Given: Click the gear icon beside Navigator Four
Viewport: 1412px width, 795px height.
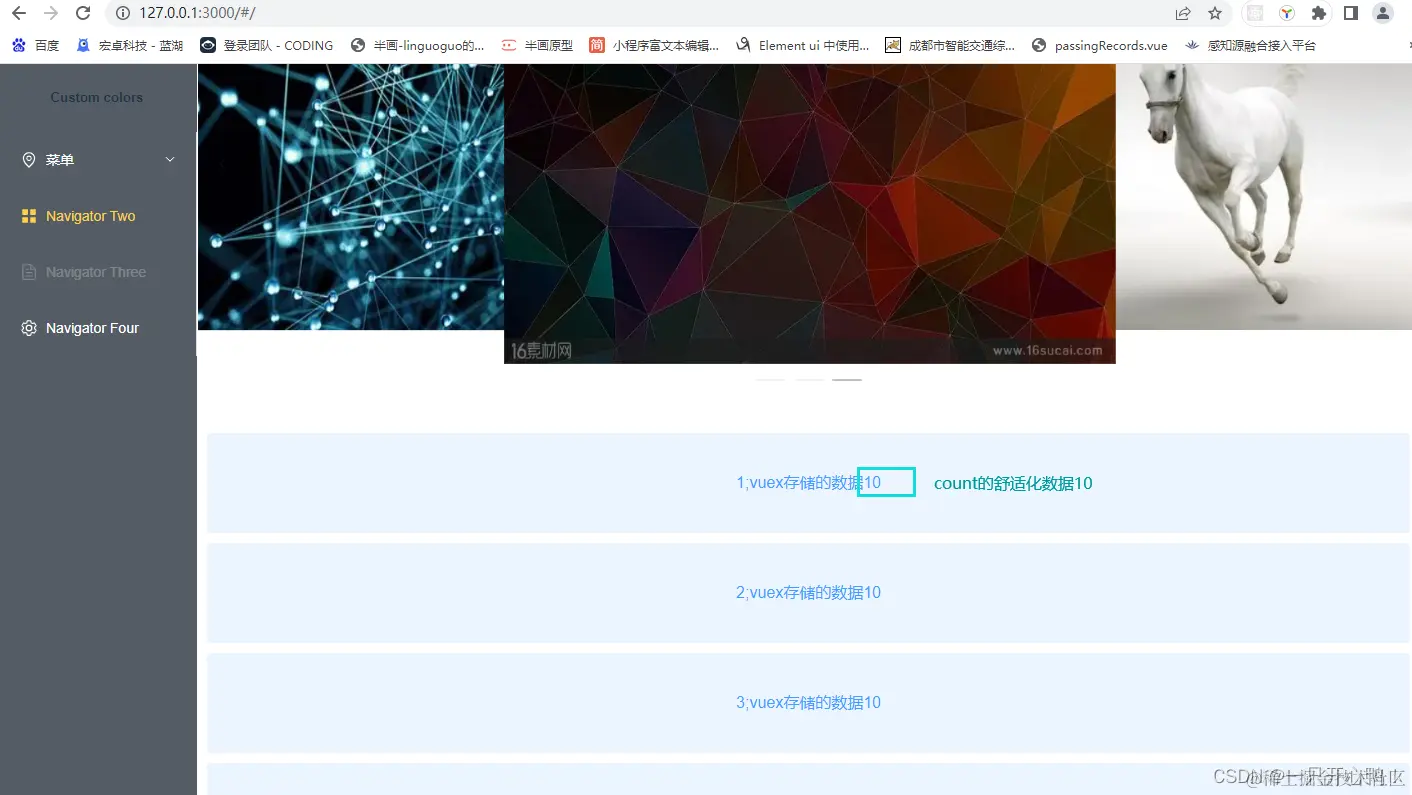Looking at the screenshot, I should [x=29, y=328].
